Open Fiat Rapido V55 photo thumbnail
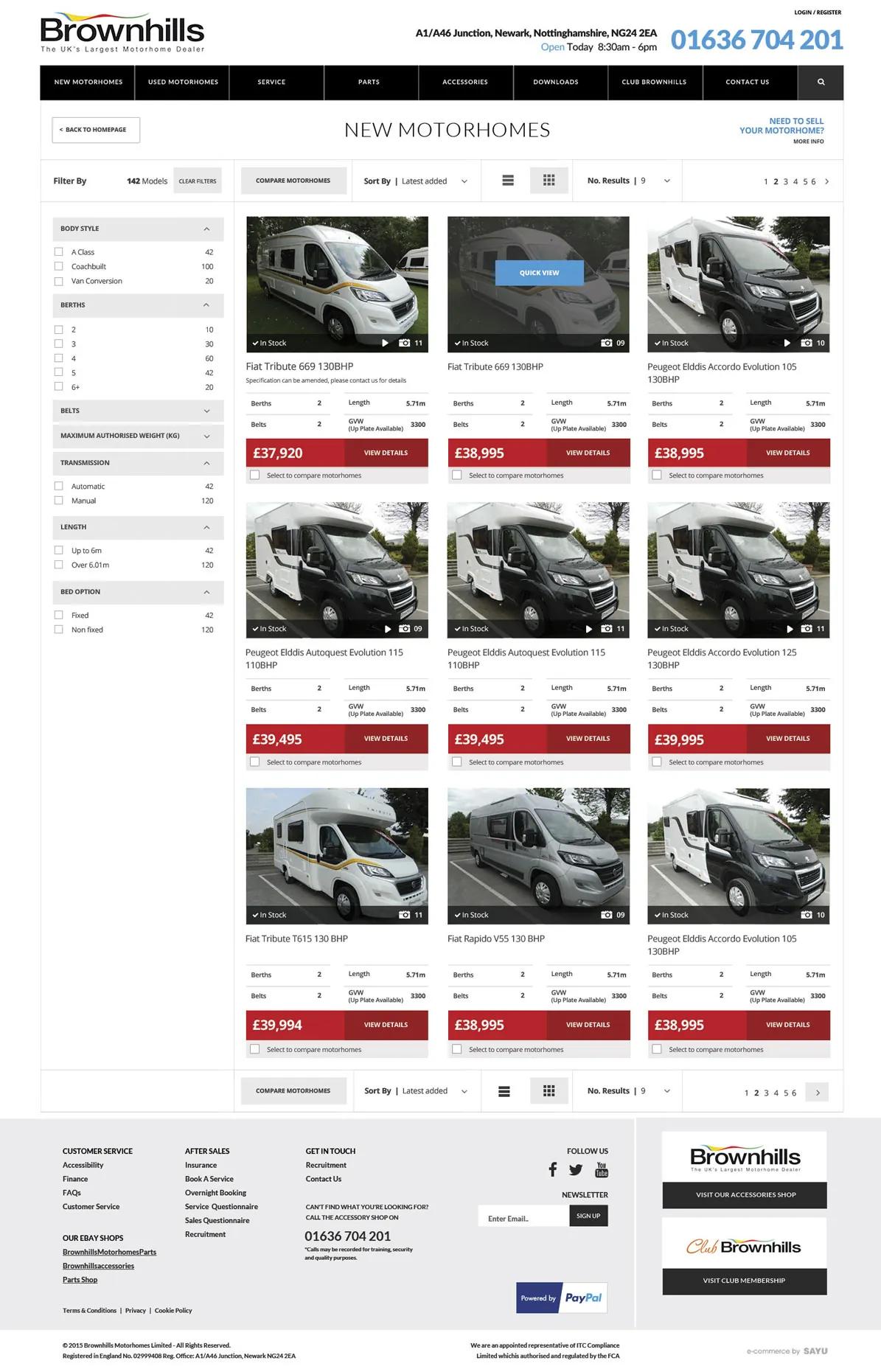This screenshot has width=881, height=1372. pyautogui.click(x=538, y=855)
